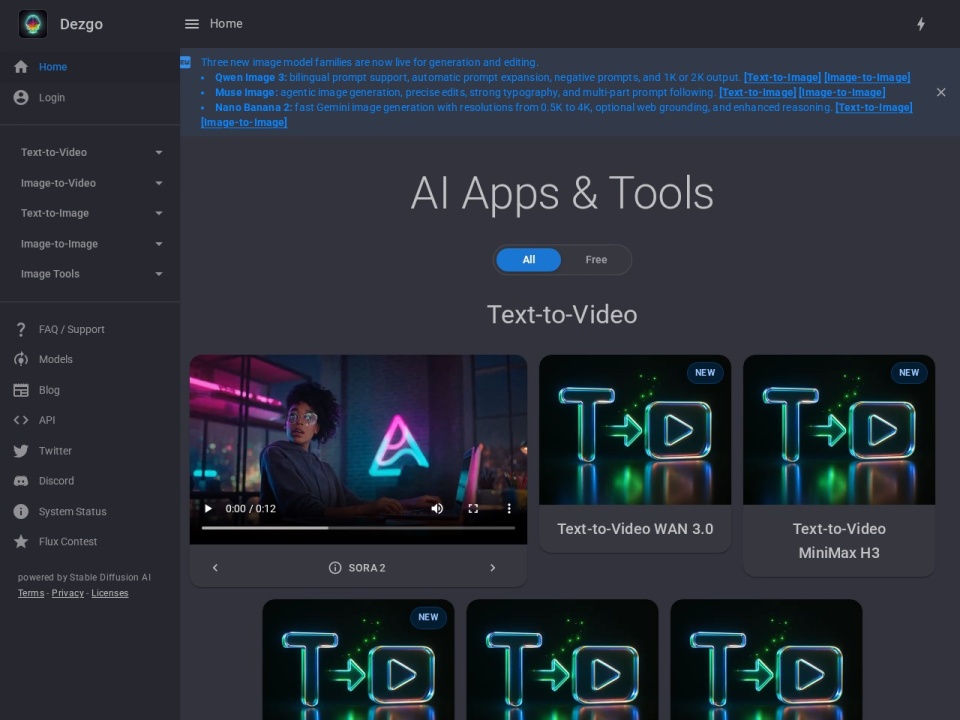Seek in the video progress bar

[x=358, y=528]
